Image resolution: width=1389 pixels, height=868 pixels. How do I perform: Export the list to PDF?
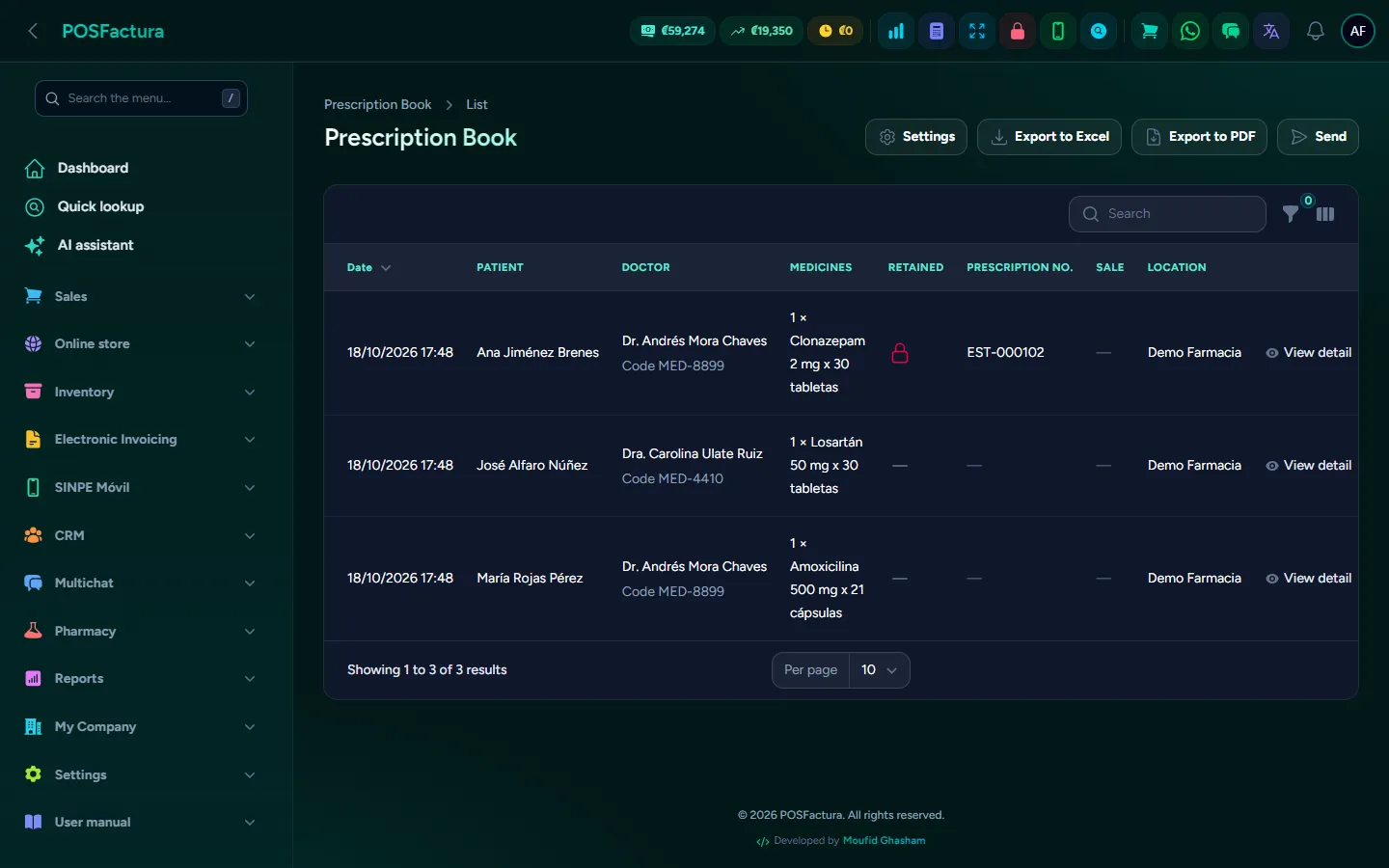pyautogui.click(x=1199, y=137)
